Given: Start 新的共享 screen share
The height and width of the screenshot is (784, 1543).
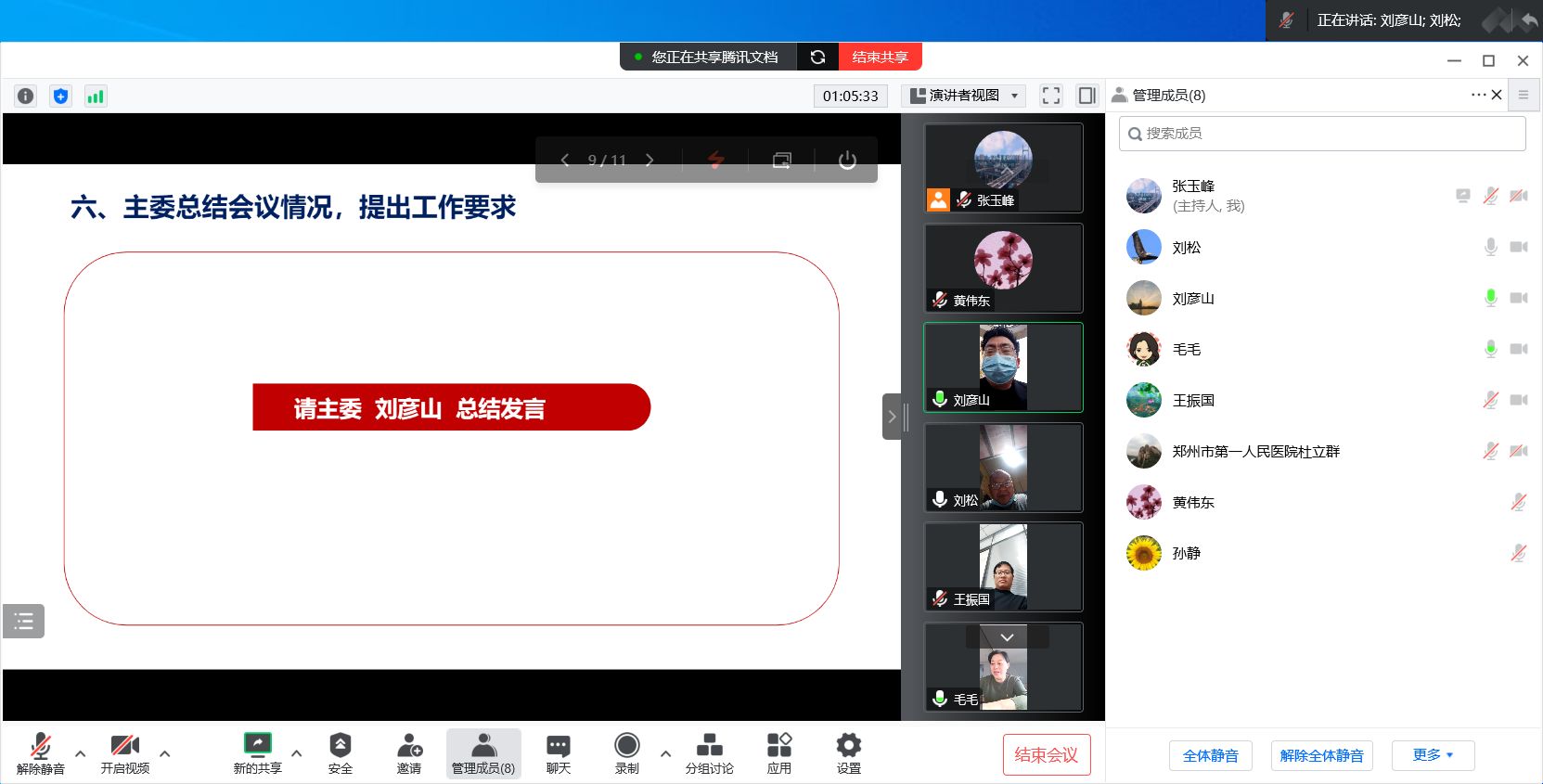Looking at the screenshot, I should pos(257,753).
